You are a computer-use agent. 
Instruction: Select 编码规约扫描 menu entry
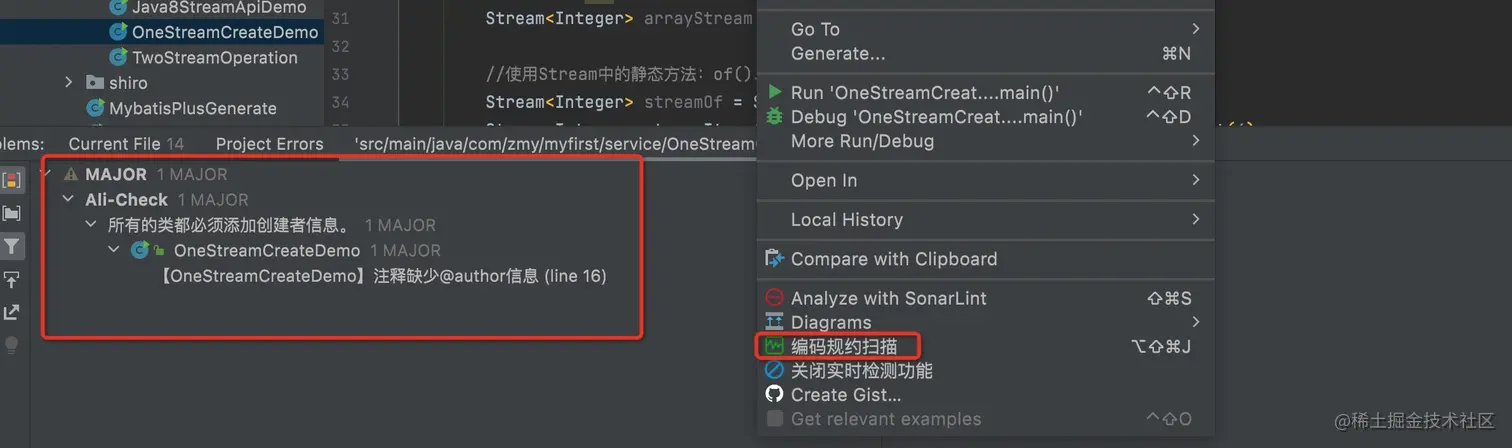point(985,346)
